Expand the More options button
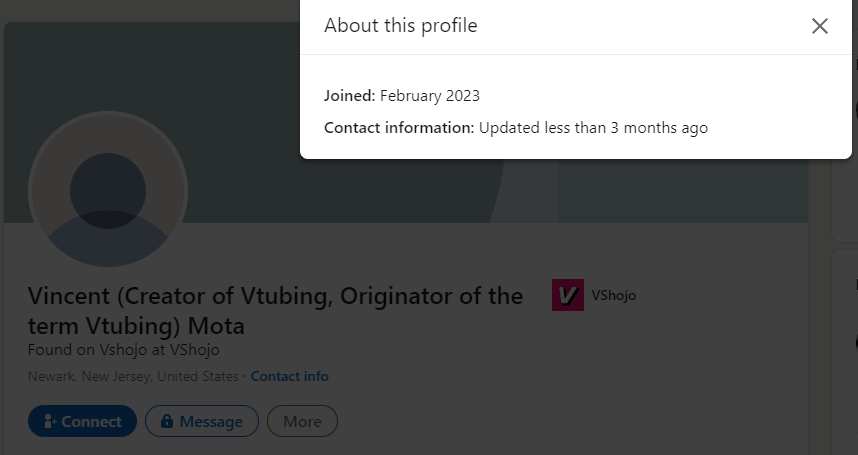This screenshot has height=455, width=858. click(x=302, y=421)
